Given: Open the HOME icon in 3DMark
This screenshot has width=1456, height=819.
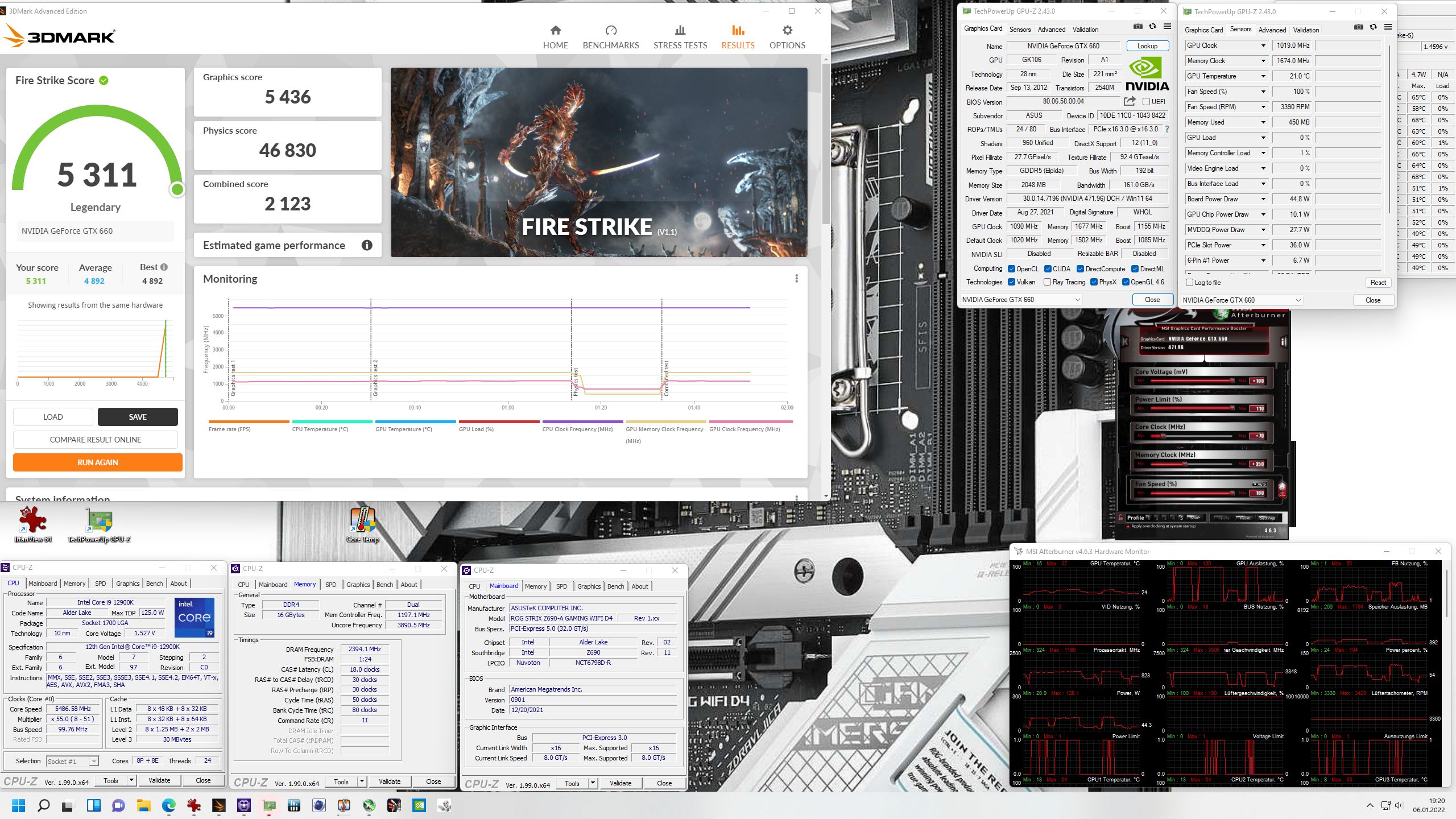Looking at the screenshot, I should (556, 30).
